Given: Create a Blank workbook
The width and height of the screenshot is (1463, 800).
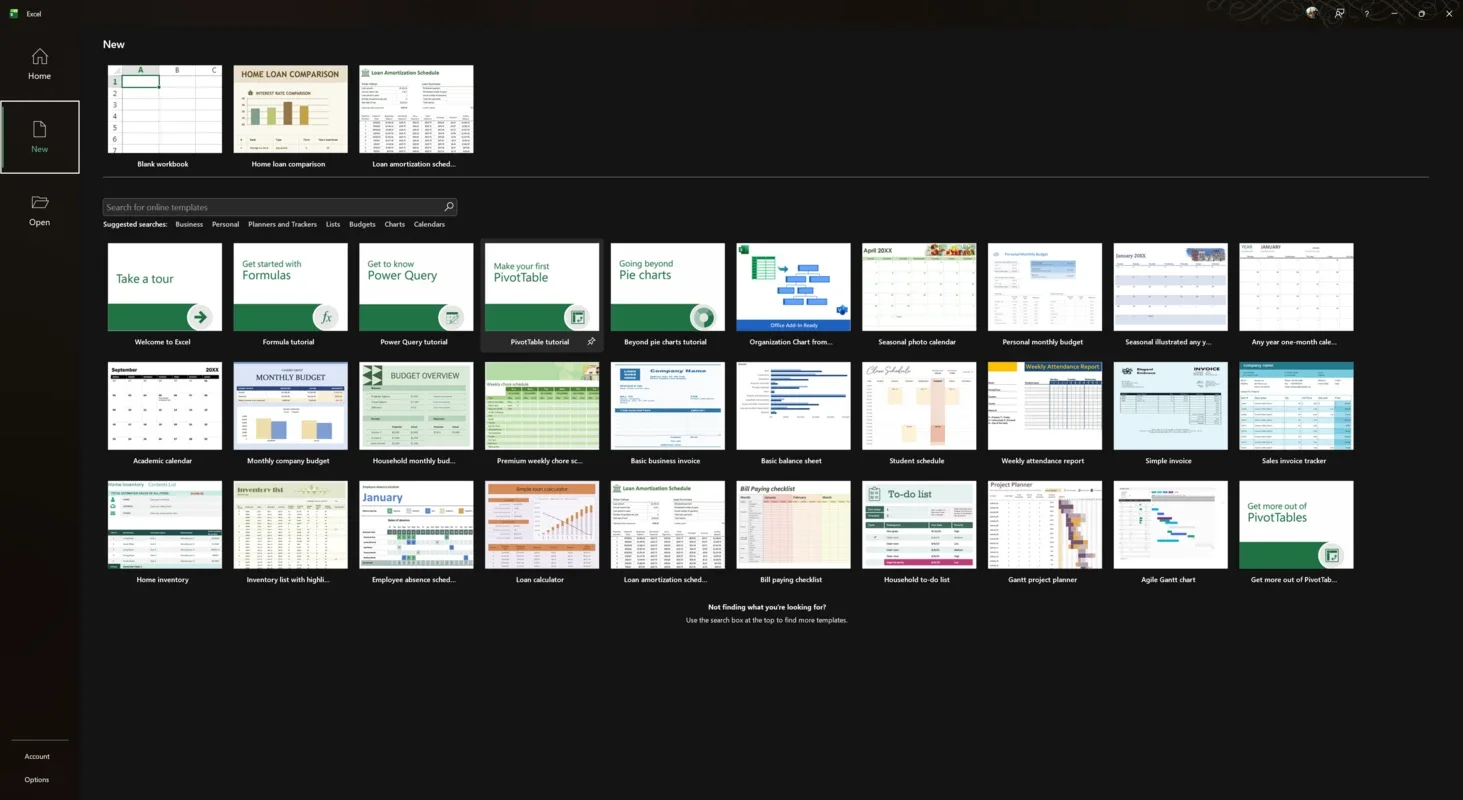Looking at the screenshot, I should [x=164, y=118].
